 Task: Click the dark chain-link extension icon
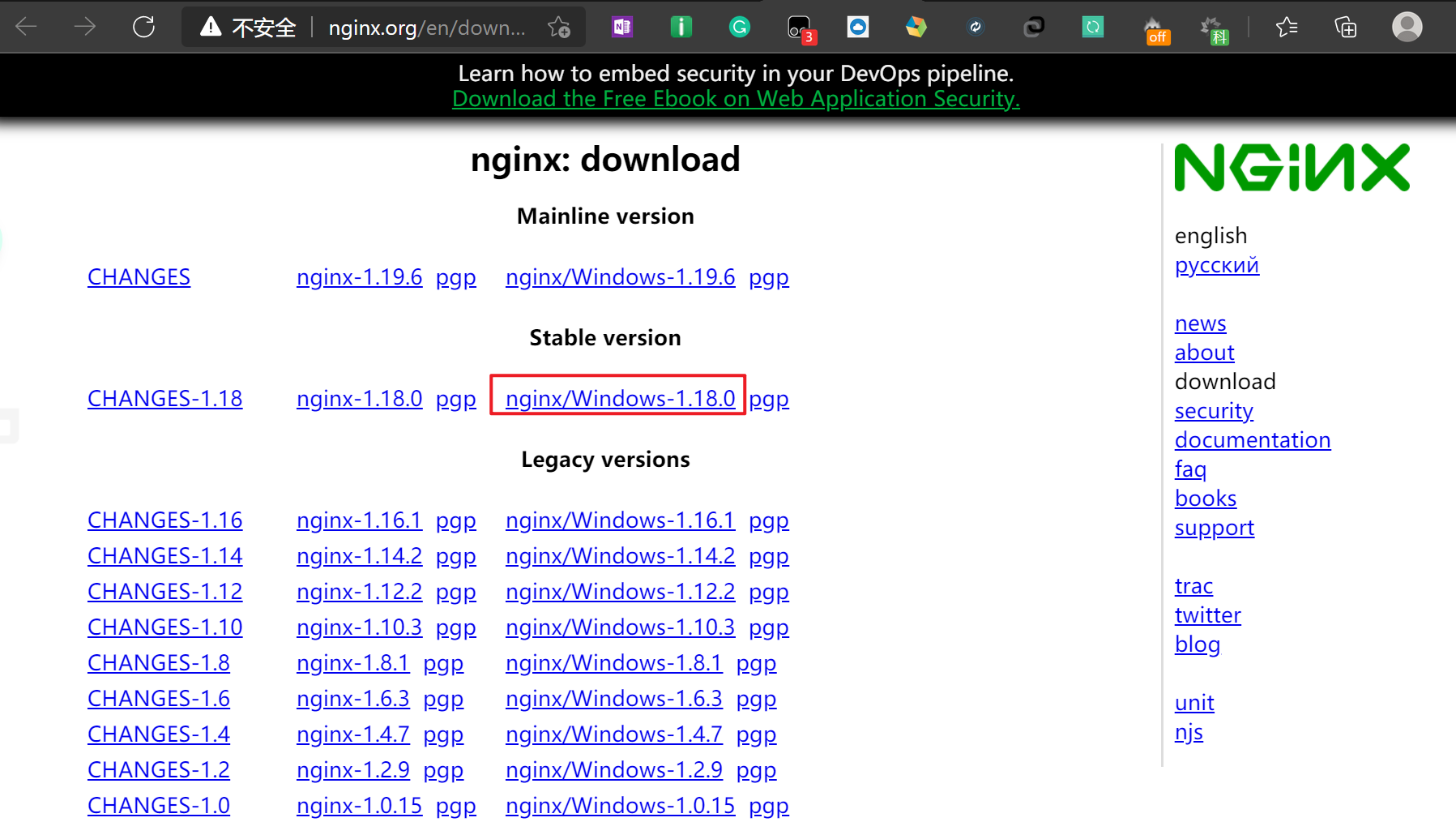pyautogui.click(x=1034, y=28)
